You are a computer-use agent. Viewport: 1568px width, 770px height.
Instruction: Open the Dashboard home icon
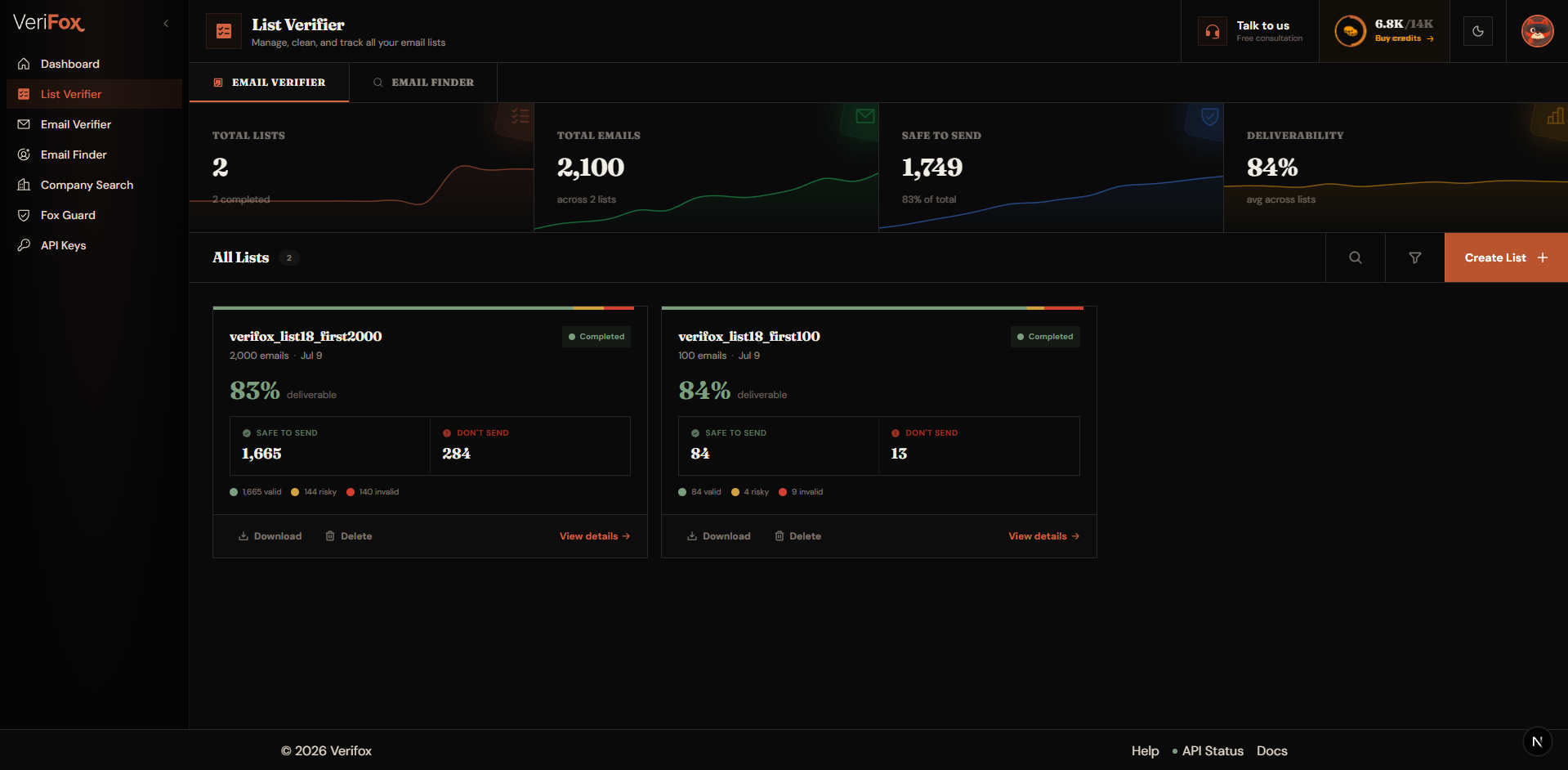[x=24, y=64]
